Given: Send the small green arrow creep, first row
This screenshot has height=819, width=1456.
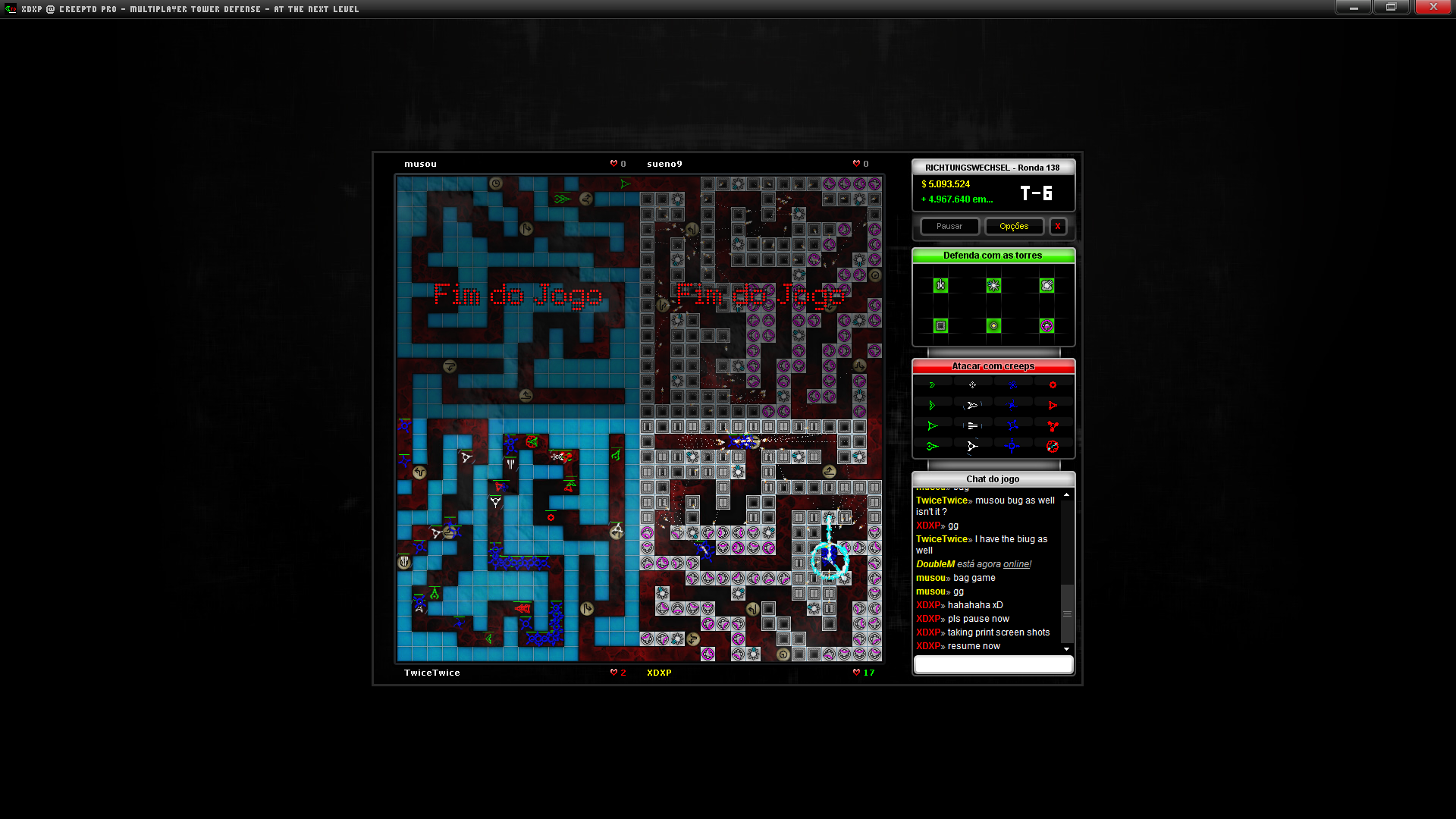Looking at the screenshot, I should [932, 384].
